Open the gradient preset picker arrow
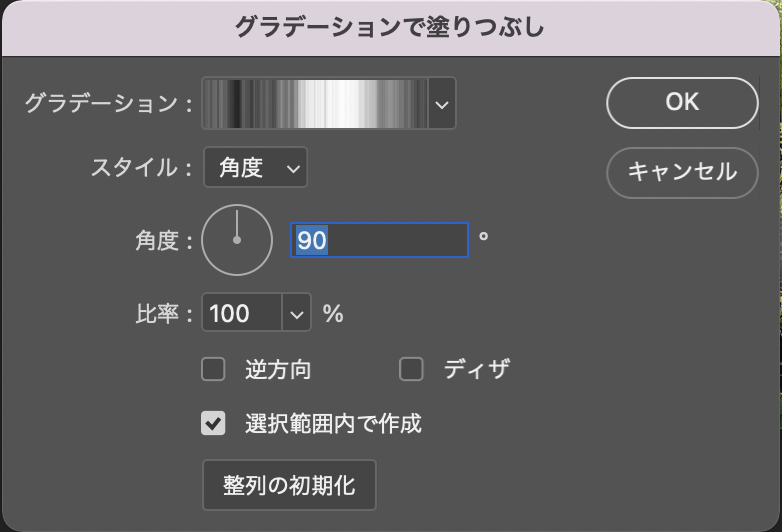Image resolution: width=782 pixels, height=532 pixels. point(442,103)
